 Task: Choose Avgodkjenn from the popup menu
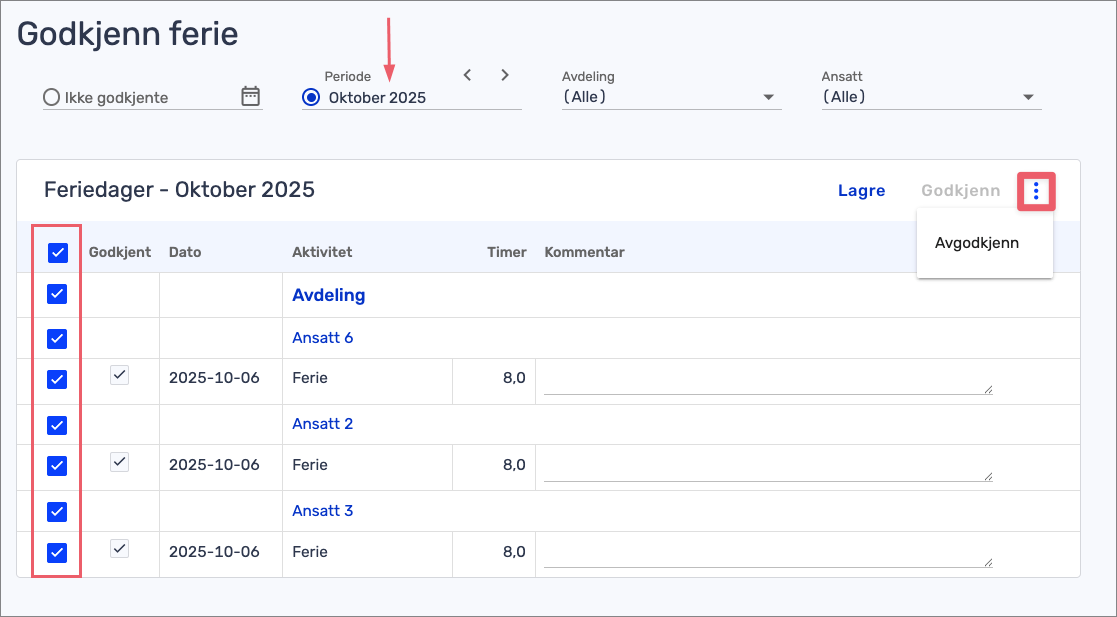point(976,243)
